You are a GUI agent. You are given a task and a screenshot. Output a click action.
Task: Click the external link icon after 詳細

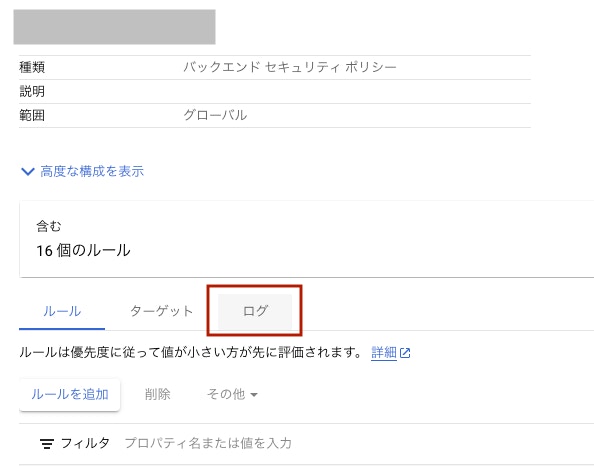(x=405, y=353)
